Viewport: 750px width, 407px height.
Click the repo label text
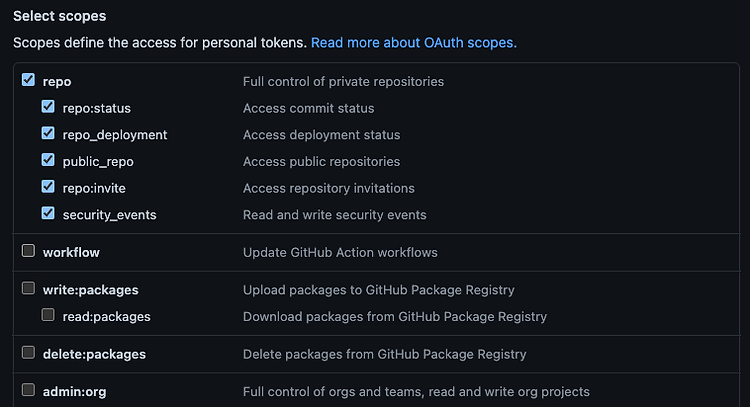pos(57,82)
